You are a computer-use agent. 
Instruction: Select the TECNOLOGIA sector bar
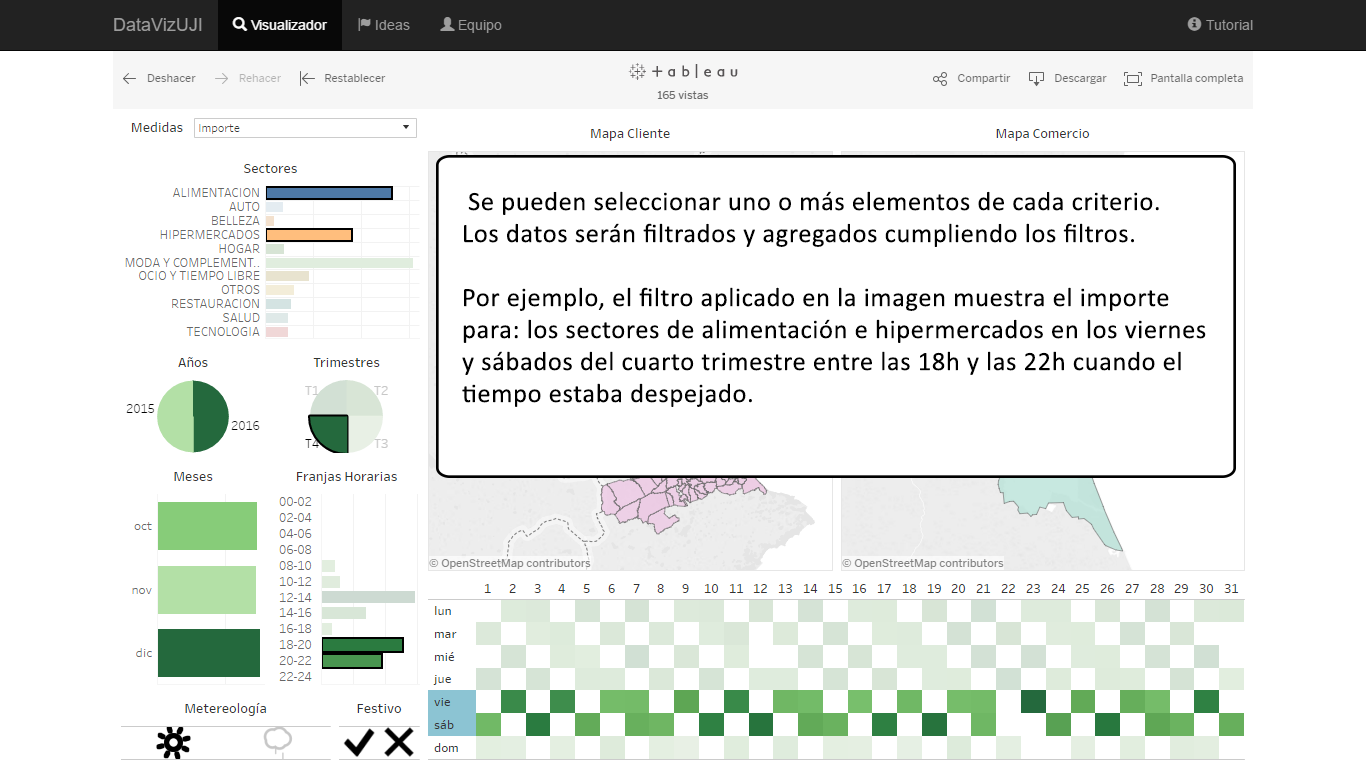[277, 332]
